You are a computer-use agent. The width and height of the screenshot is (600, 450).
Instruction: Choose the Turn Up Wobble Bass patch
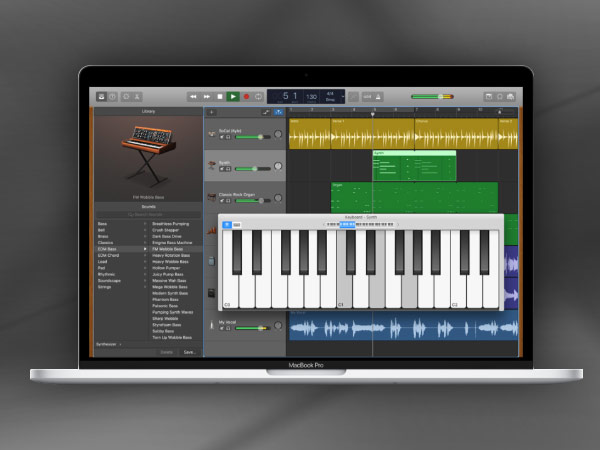(x=172, y=338)
